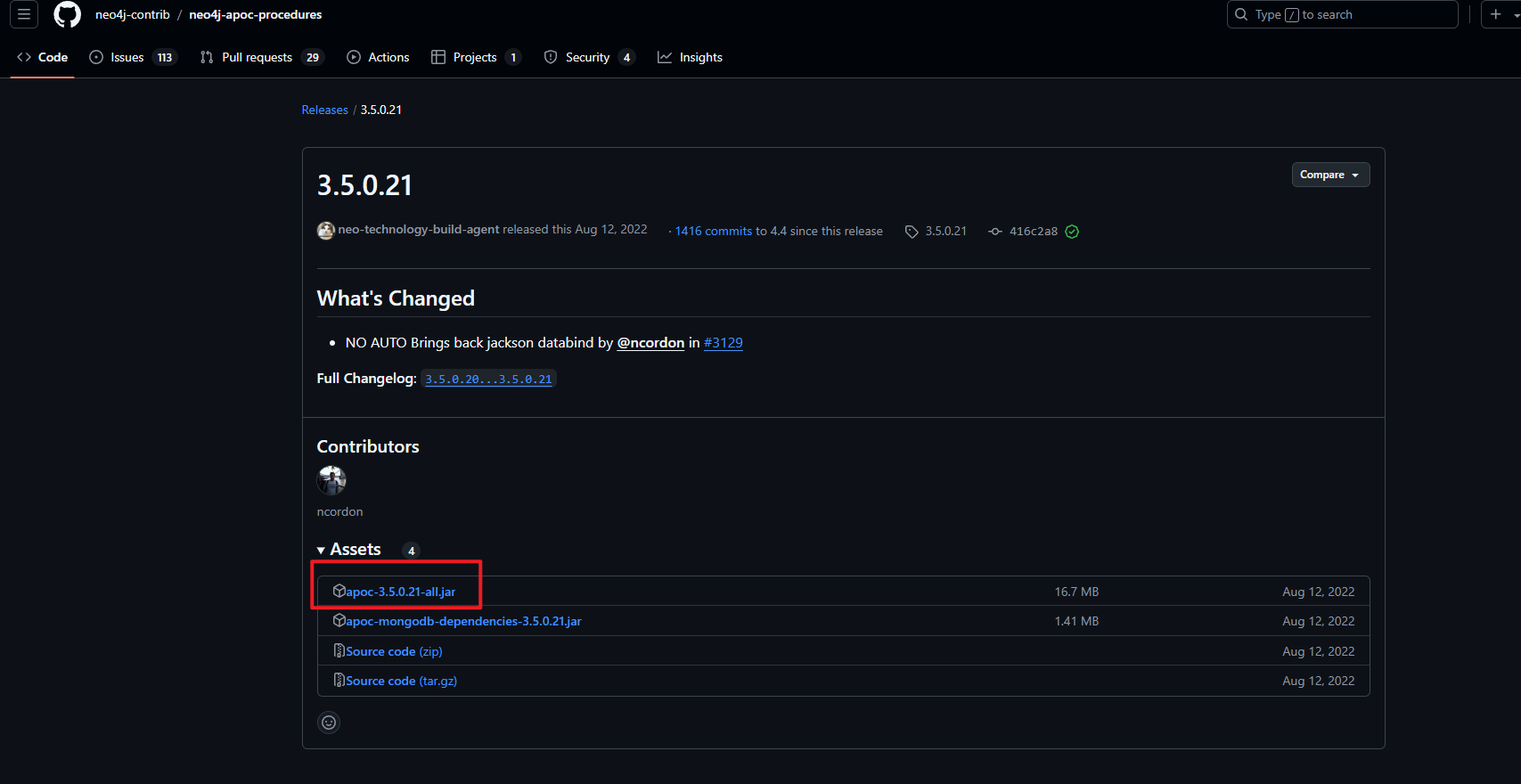Viewport: 1521px width, 784px height.
Task: Switch to the Insights tab
Action: pyautogui.click(x=690, y=57)
